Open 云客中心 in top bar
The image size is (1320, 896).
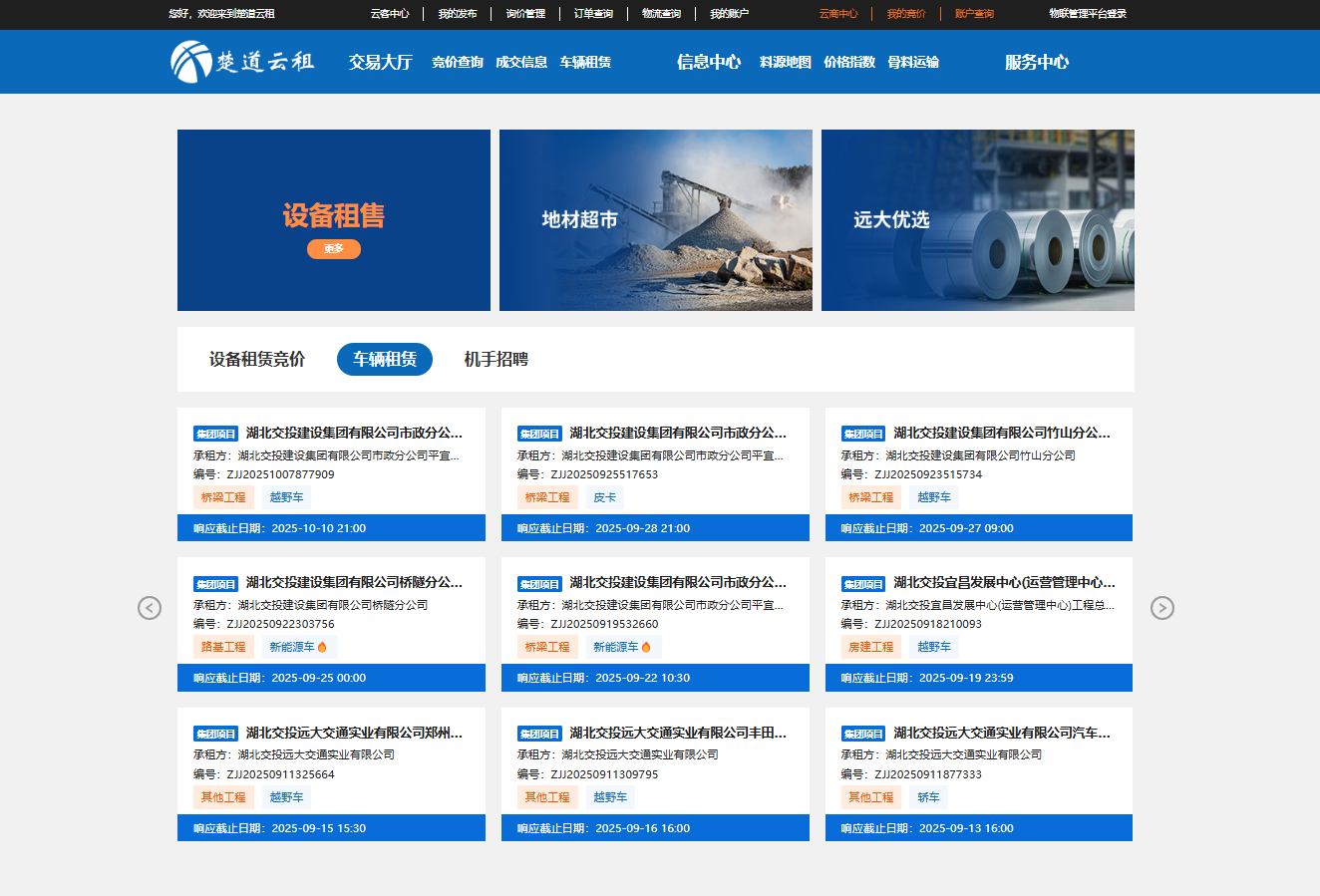tap(390, 14)
